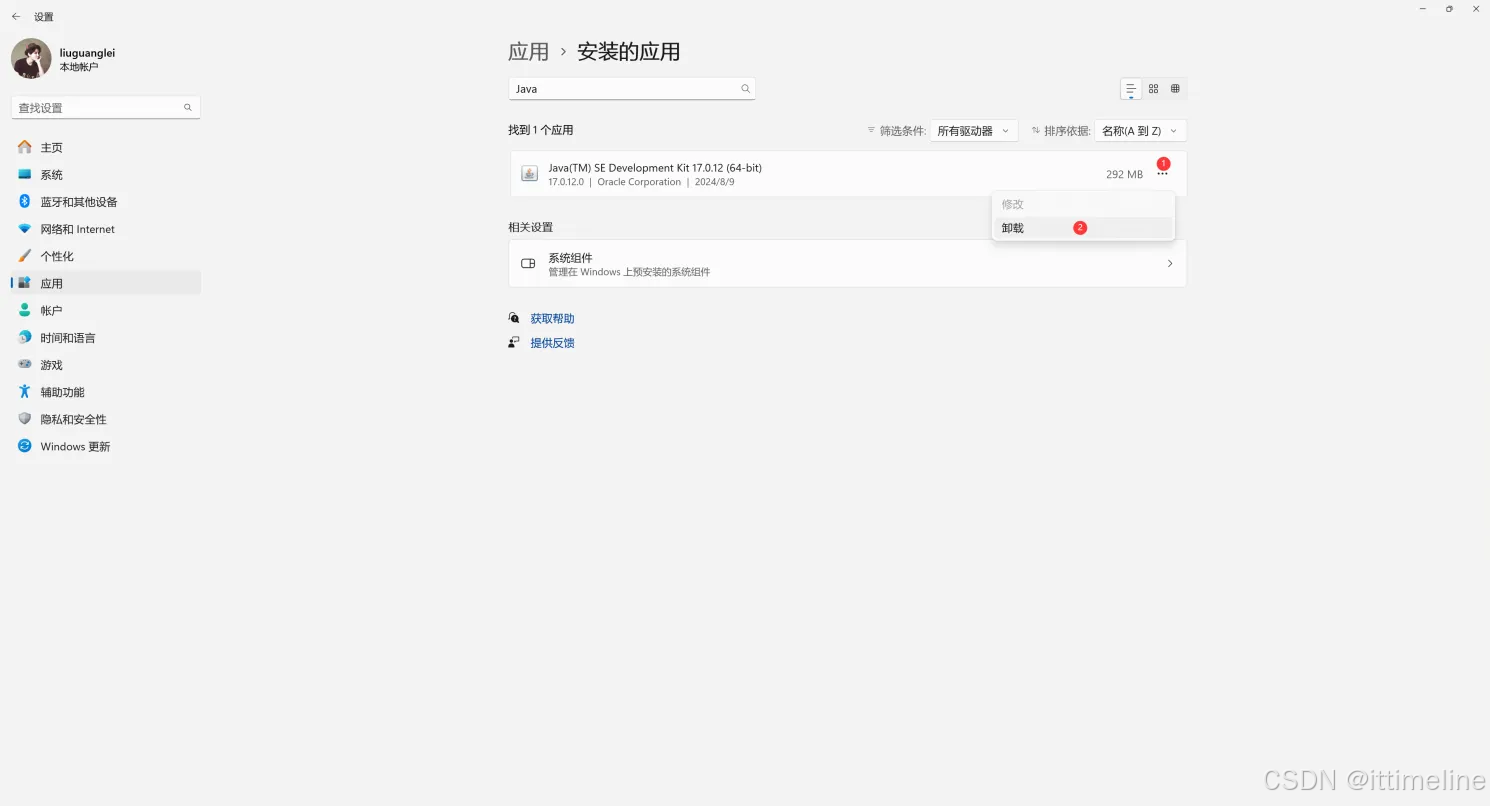Open 网络和 Internet in the sidebar
Viewport: 1490px width, 806px height.
(106, 229)
